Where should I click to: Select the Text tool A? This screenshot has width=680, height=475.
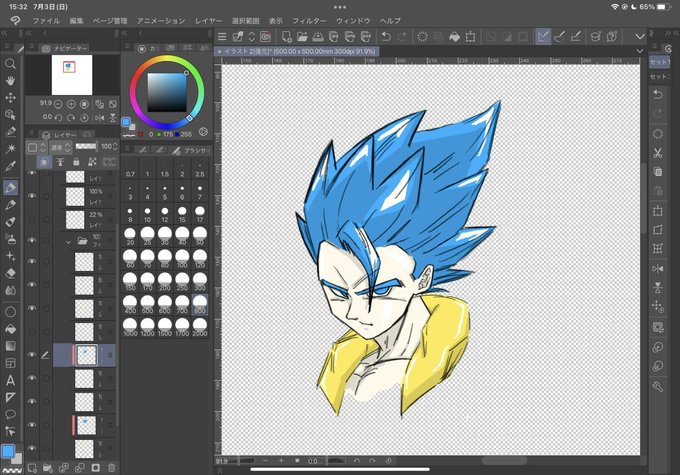[10, 380]
